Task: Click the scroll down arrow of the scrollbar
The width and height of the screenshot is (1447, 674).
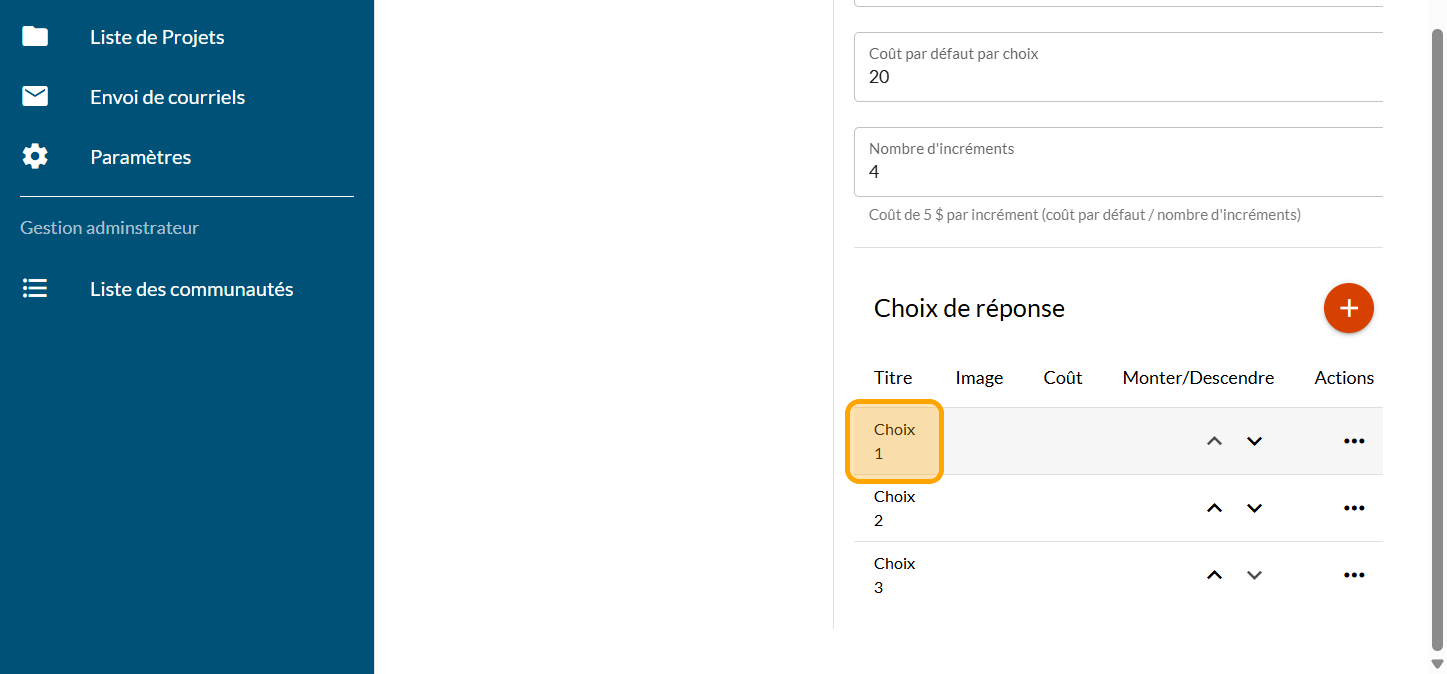Action: coord(1437,664)
